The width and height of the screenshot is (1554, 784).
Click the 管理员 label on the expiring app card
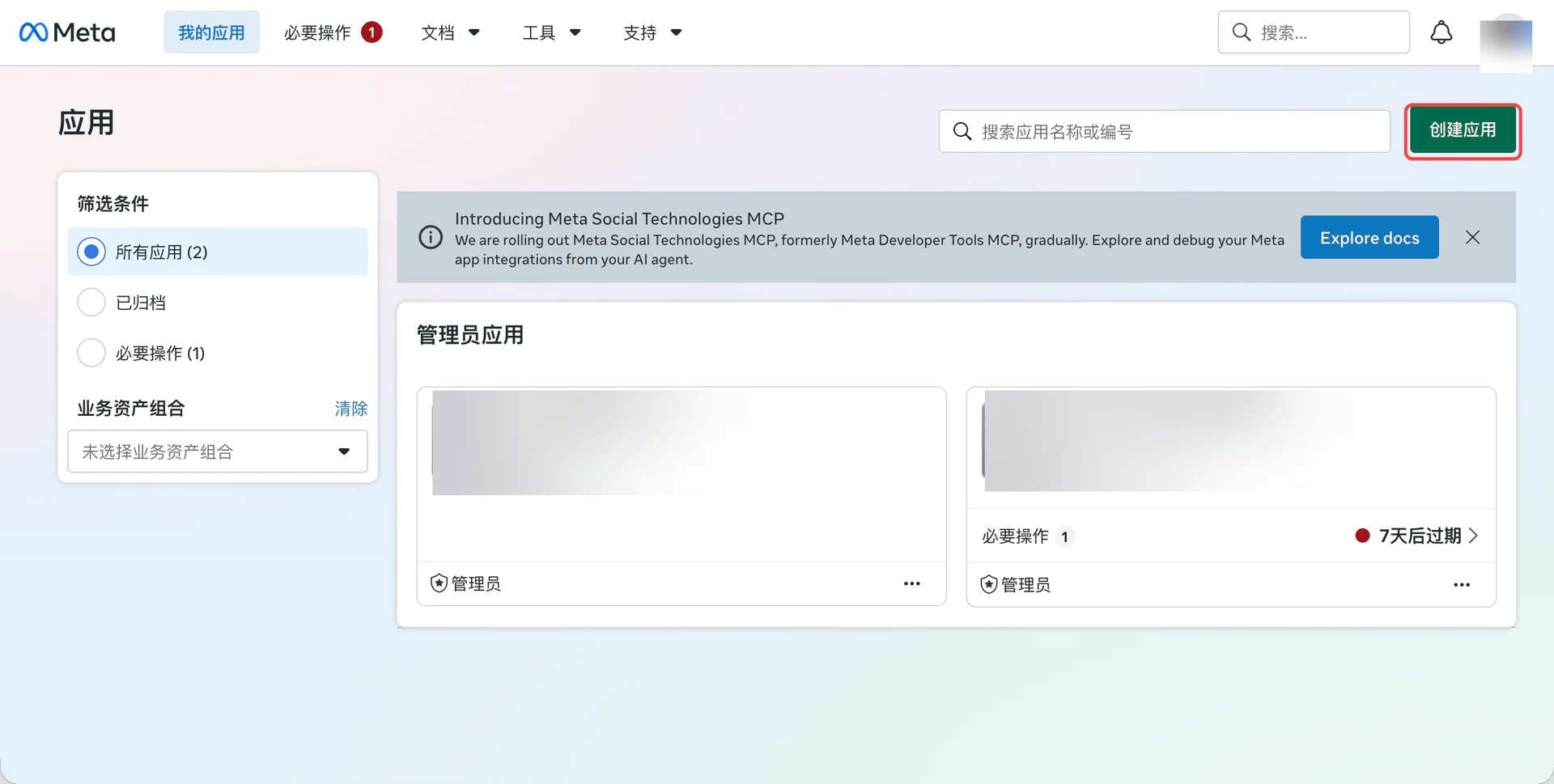(1025, 585)
